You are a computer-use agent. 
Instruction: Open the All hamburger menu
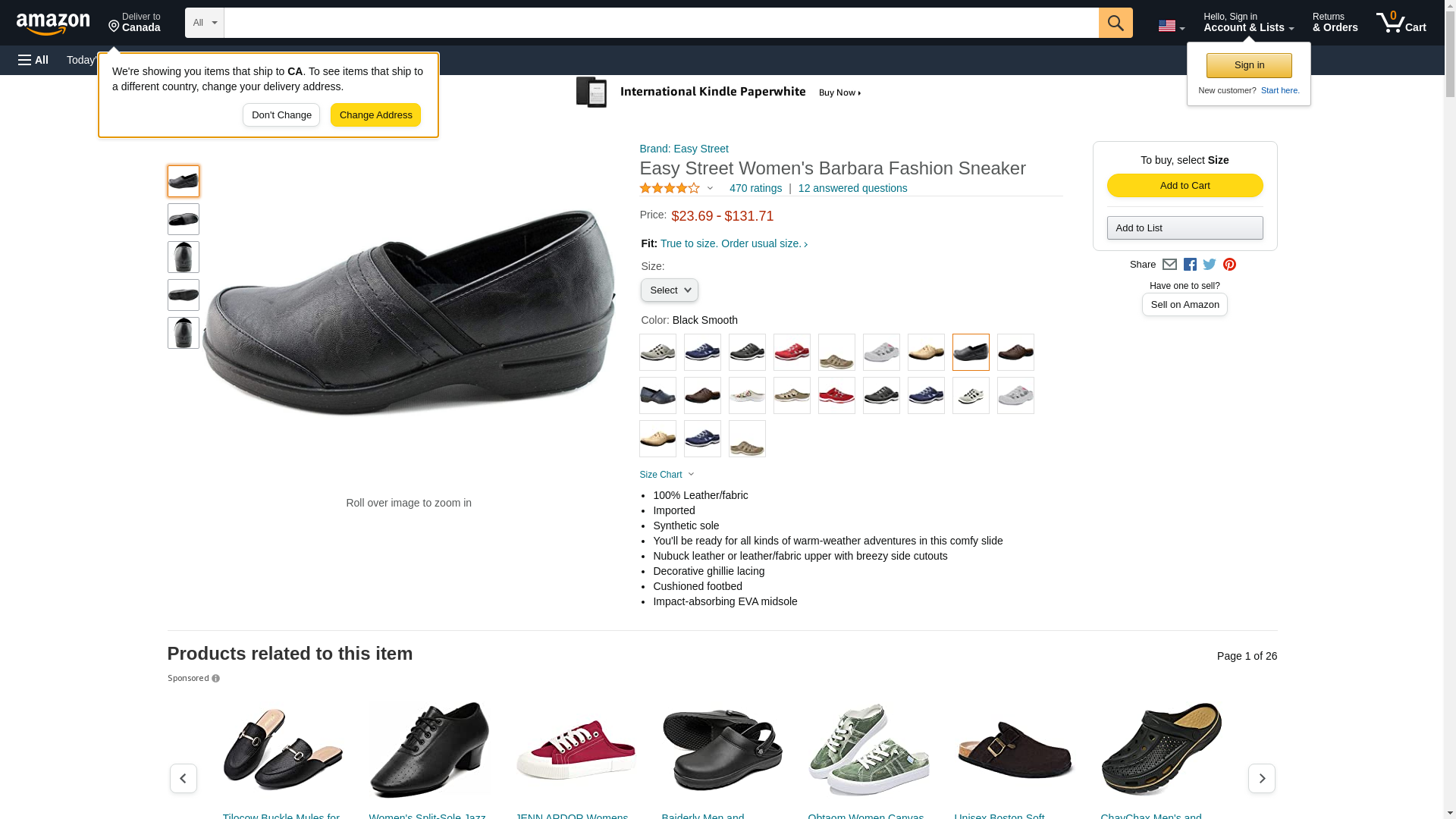[x=33, y=60]
